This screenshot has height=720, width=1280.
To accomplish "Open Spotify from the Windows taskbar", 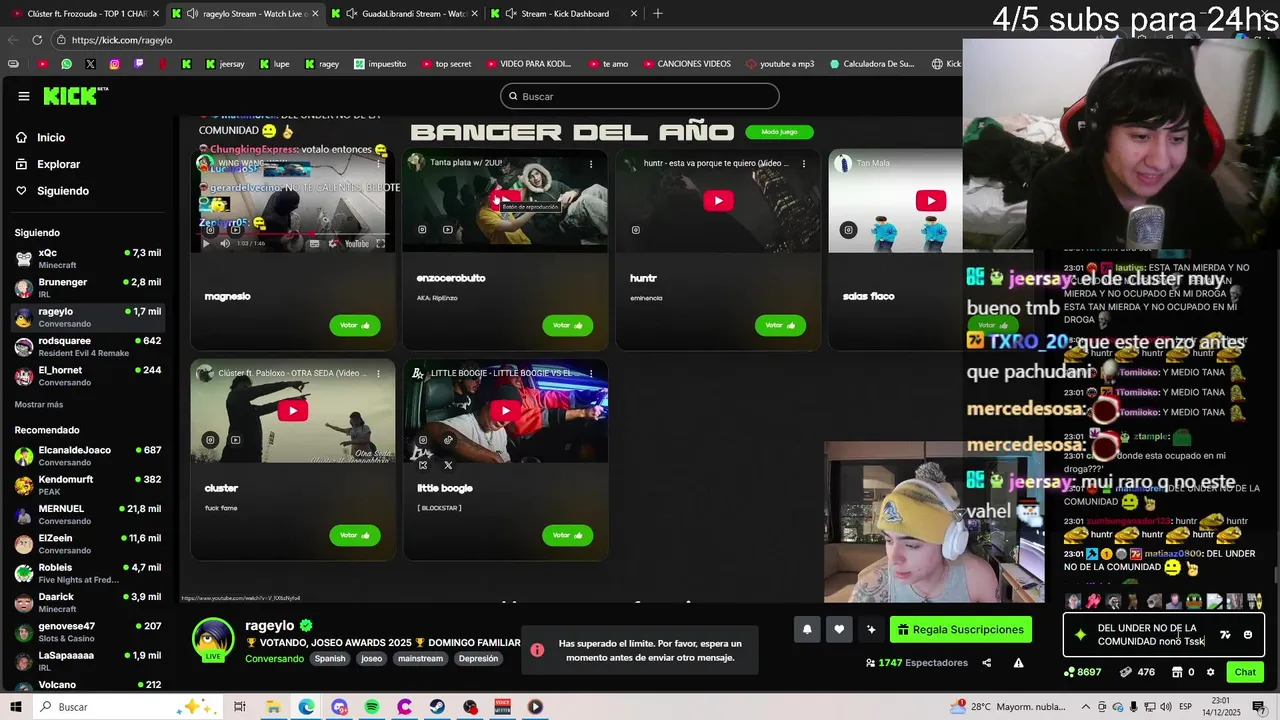I will tap(372, 707).
